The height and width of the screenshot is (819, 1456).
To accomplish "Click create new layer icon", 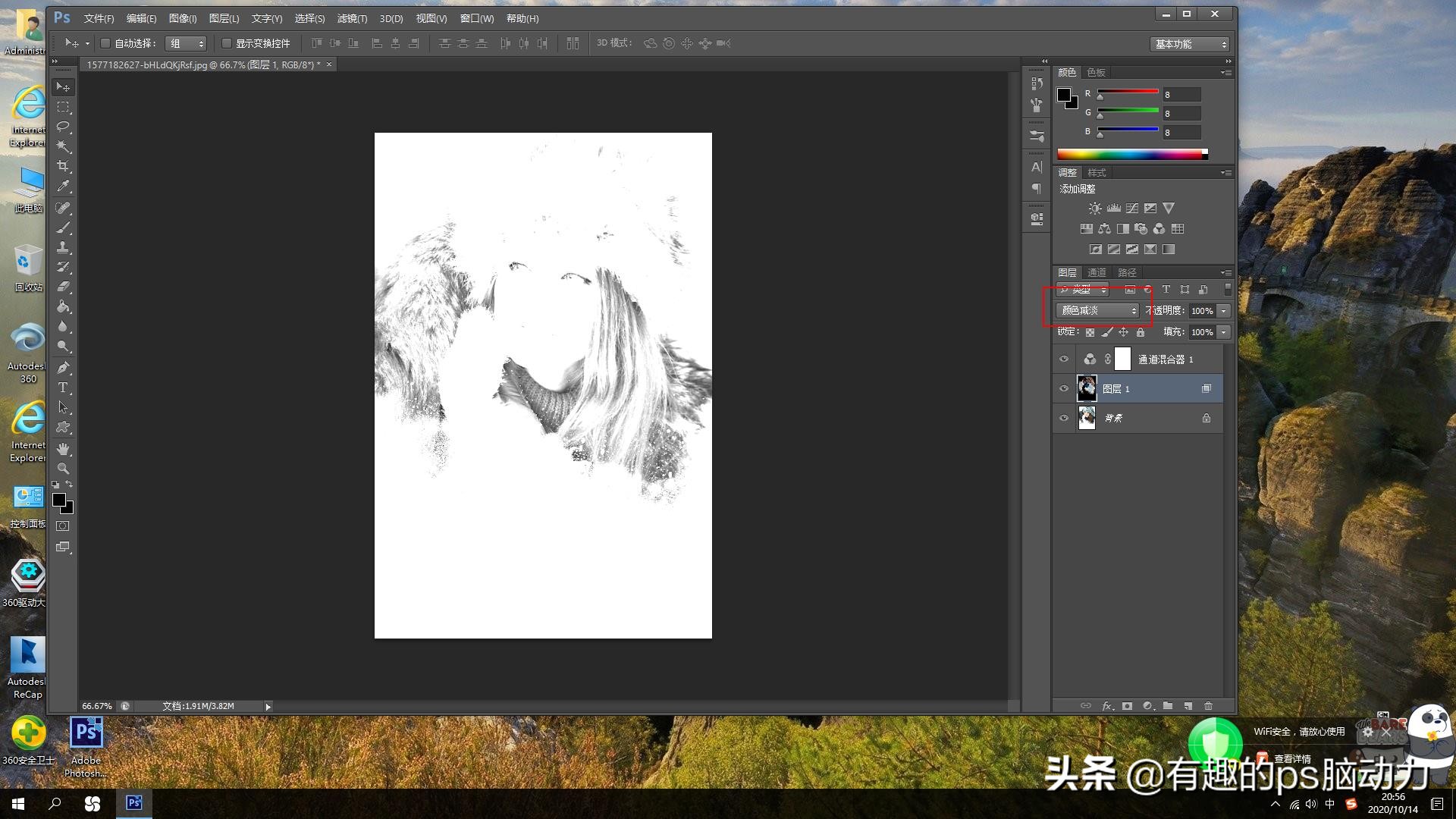I will pos(1188,706).
